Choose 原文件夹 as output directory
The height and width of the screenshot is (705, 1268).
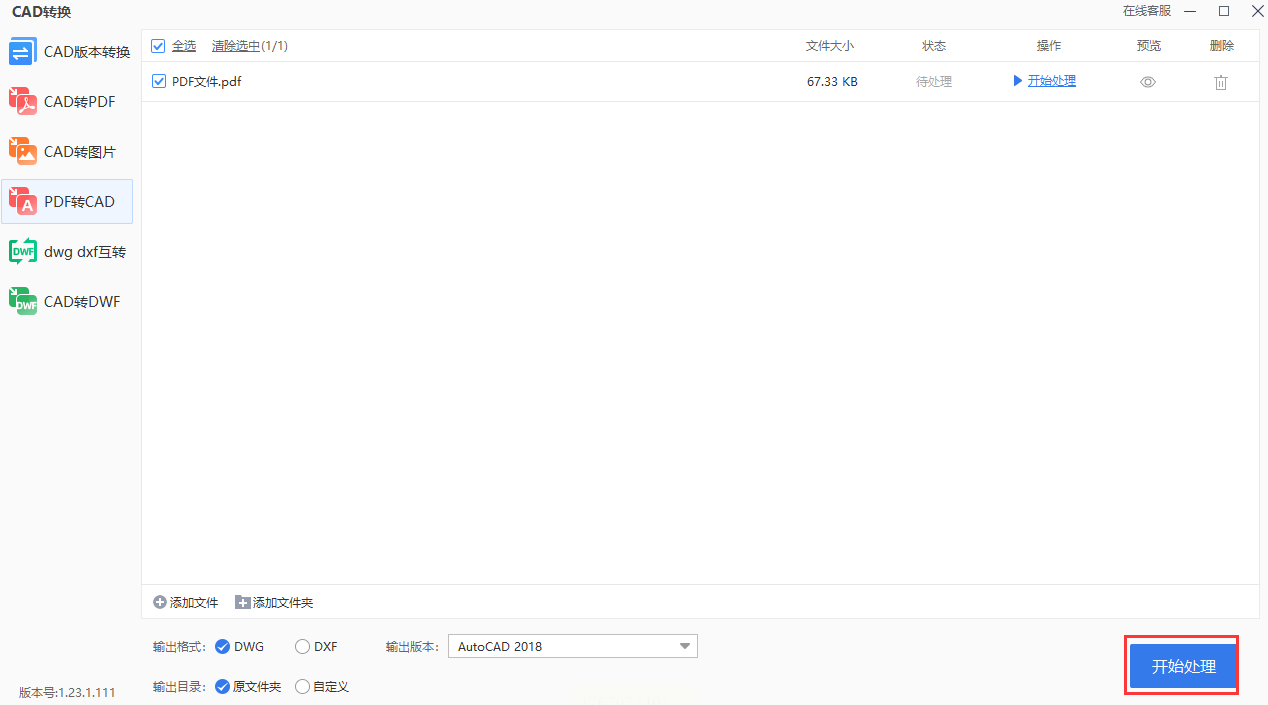click(222, 687)
